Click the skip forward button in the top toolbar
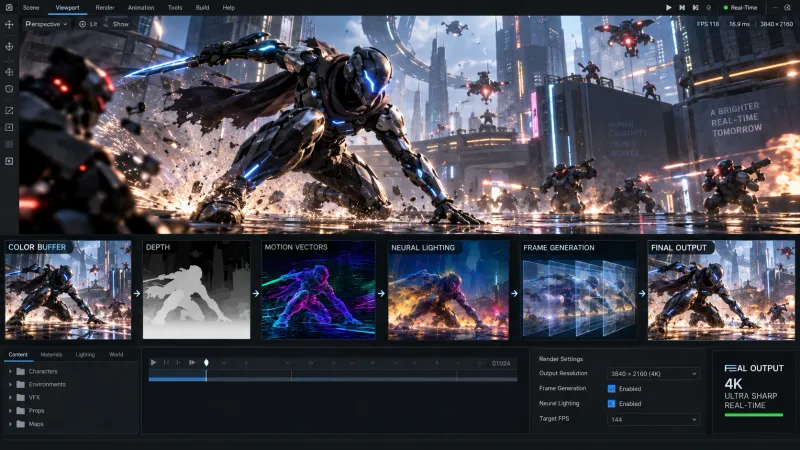Image resolution: width=800 pixels, height=450 pixels. [695, 8]
